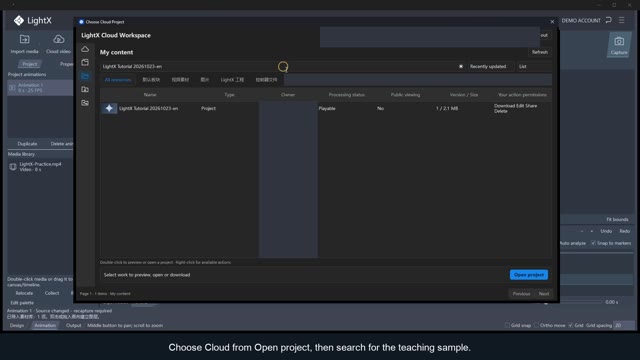Click the Previous page button
The height and width of the screenshot is (360, 640).
[521, 293]
